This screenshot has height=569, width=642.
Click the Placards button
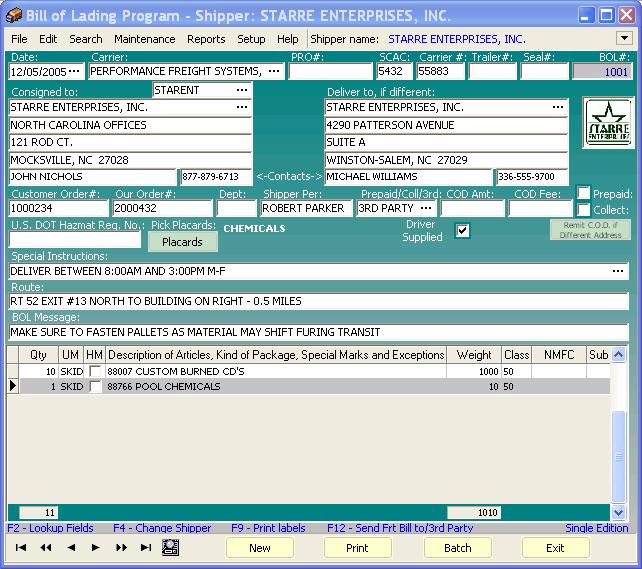183,242
